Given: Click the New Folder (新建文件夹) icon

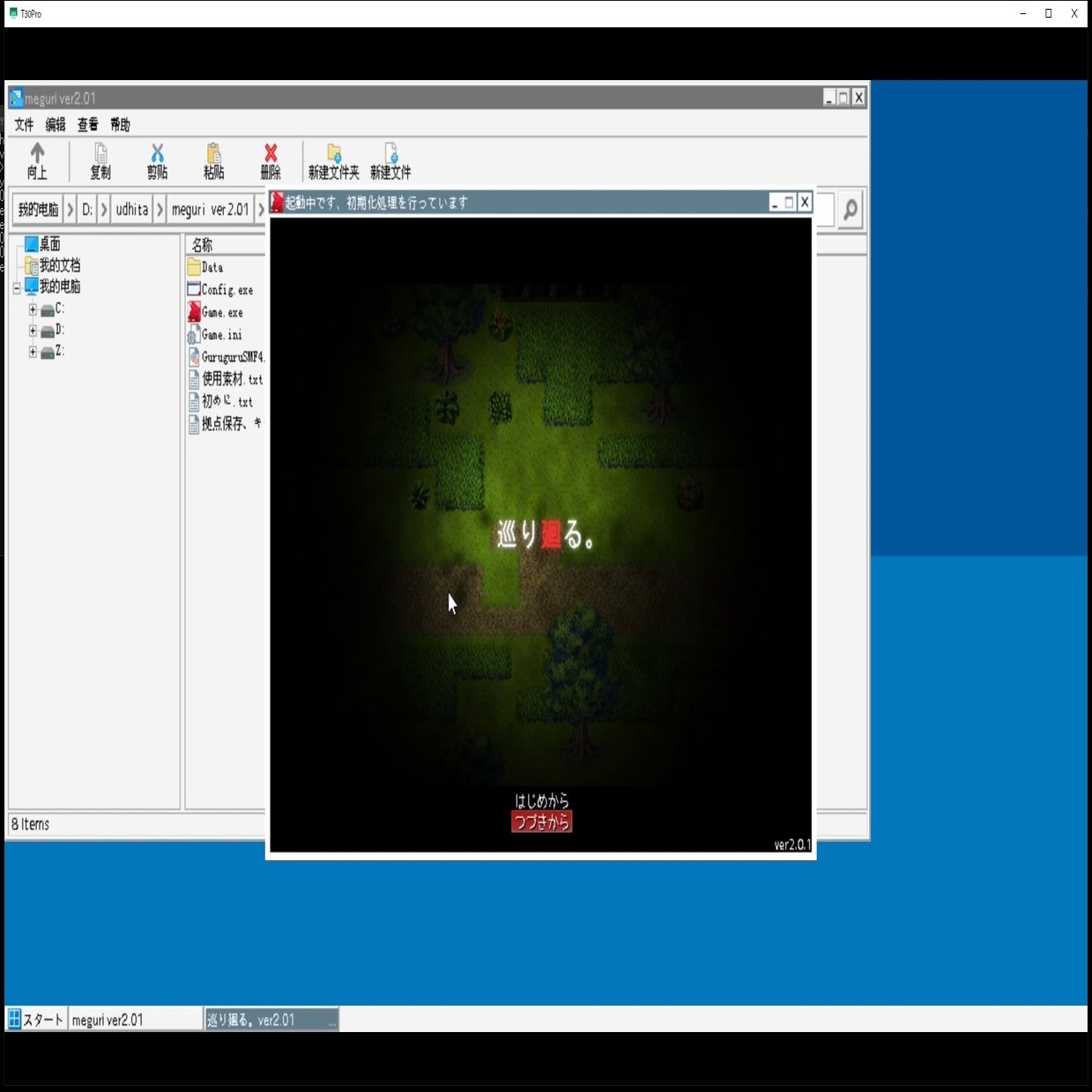Looking at the screenshot, I should coord(334,153).
